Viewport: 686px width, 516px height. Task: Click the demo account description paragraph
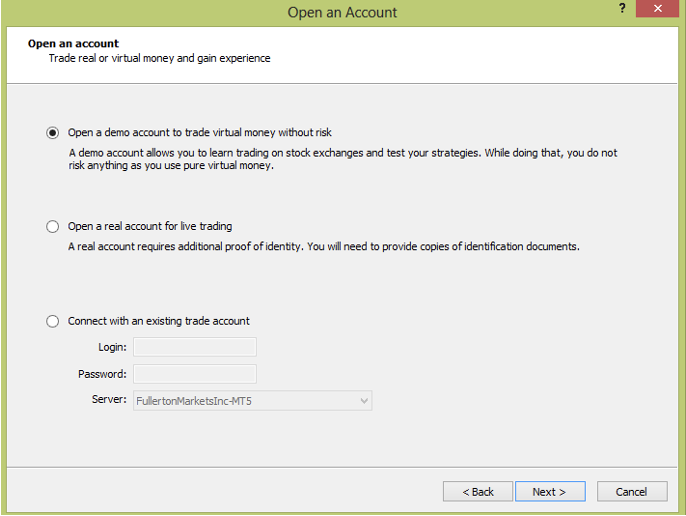point(343,159)
